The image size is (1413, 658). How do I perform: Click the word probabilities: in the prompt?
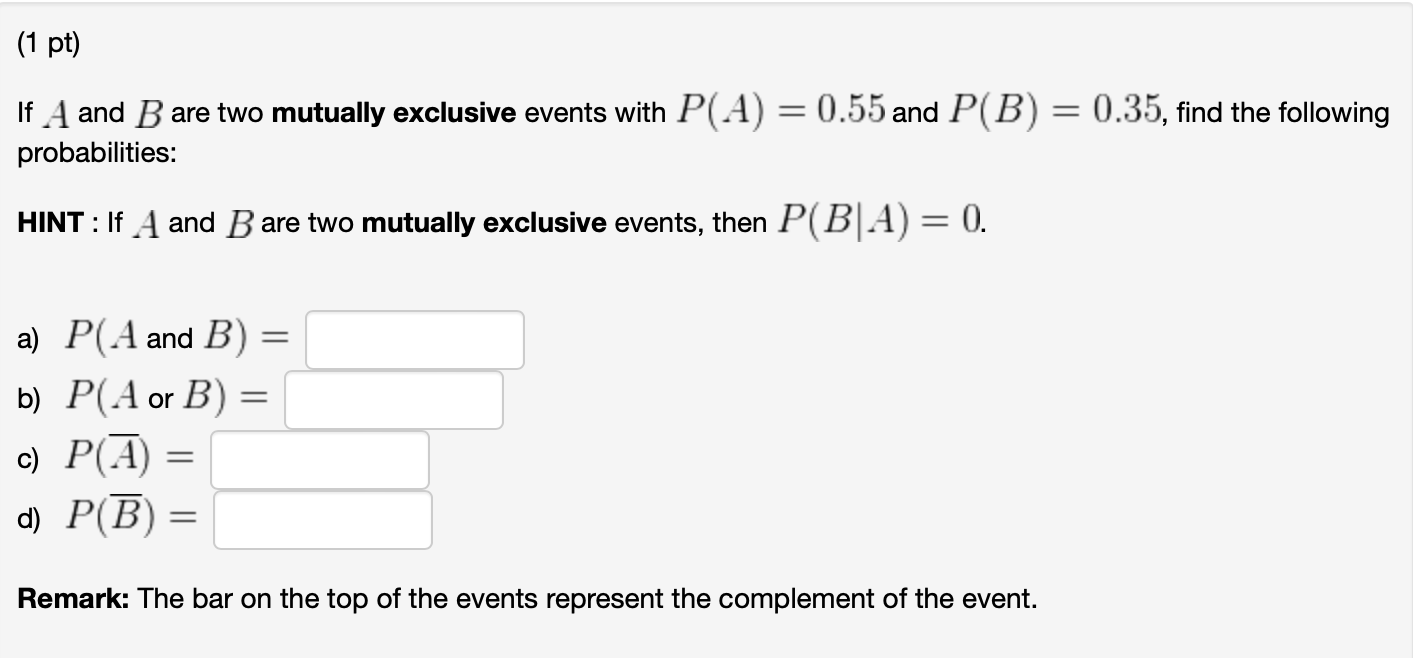pyautogui.click(x=92, y=155)
